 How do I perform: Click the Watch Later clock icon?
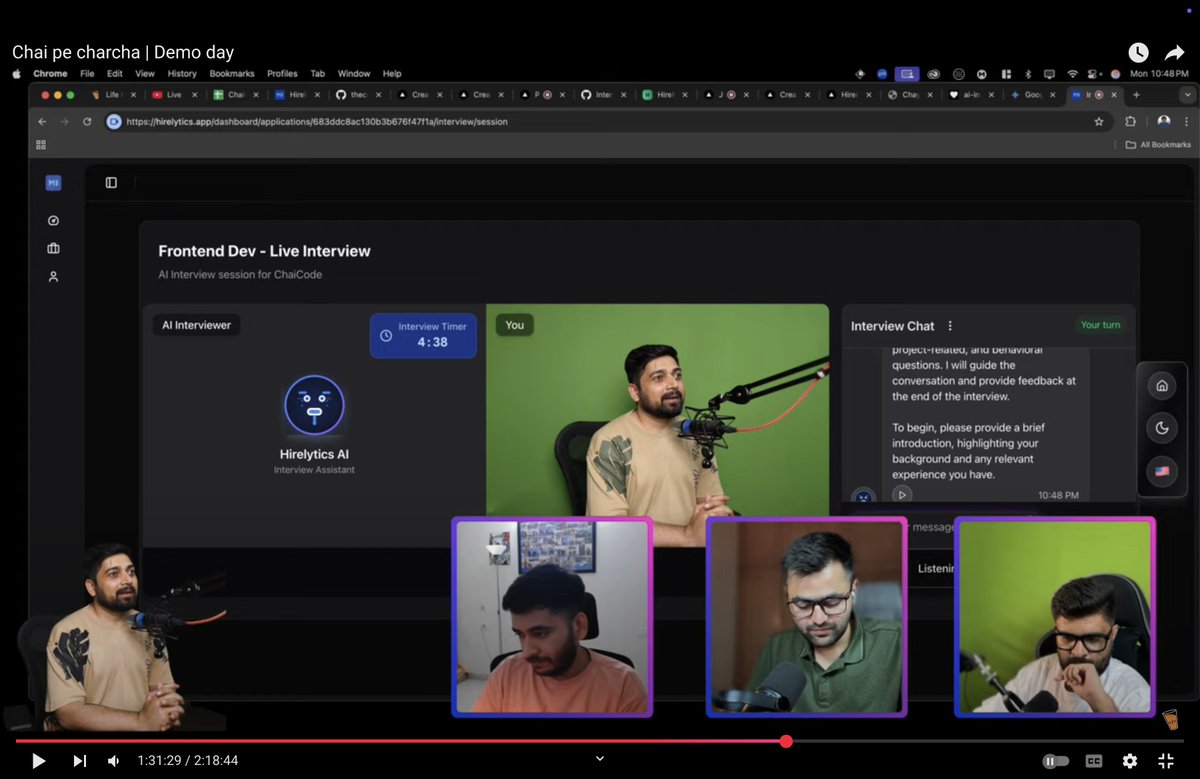coord(1138,53)
